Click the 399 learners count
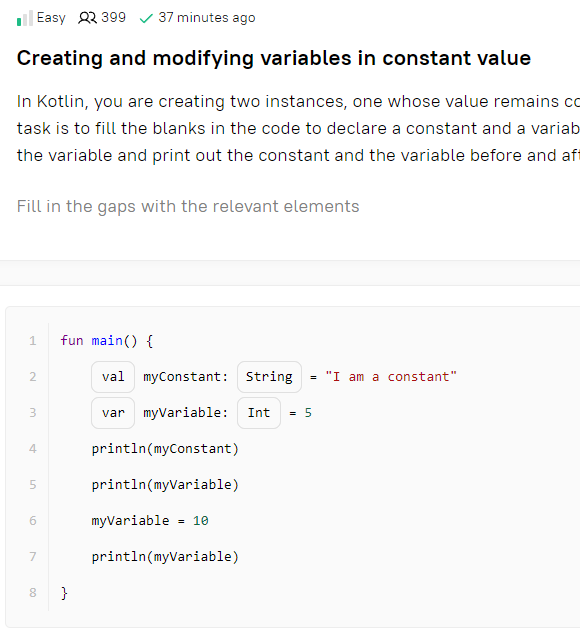 coord(113,18)
